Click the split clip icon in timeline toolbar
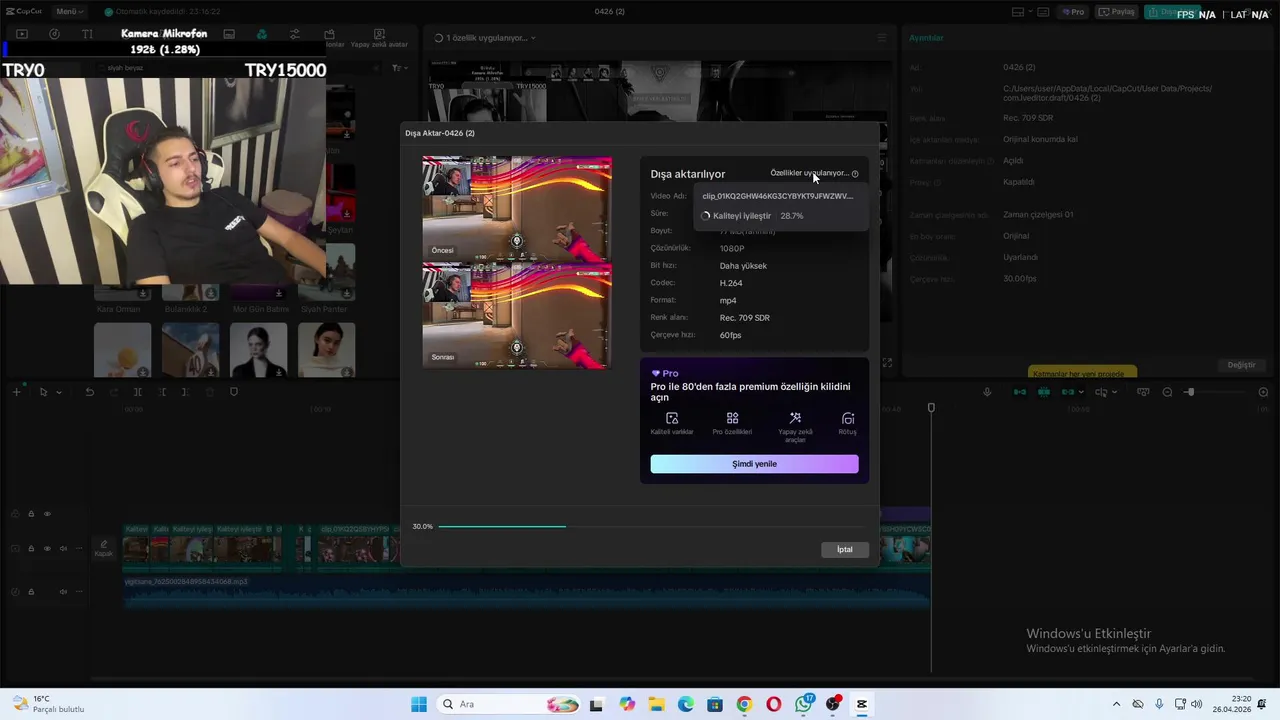The width and height of the screenshot is (1280, 720). click(x=138, y=392)
